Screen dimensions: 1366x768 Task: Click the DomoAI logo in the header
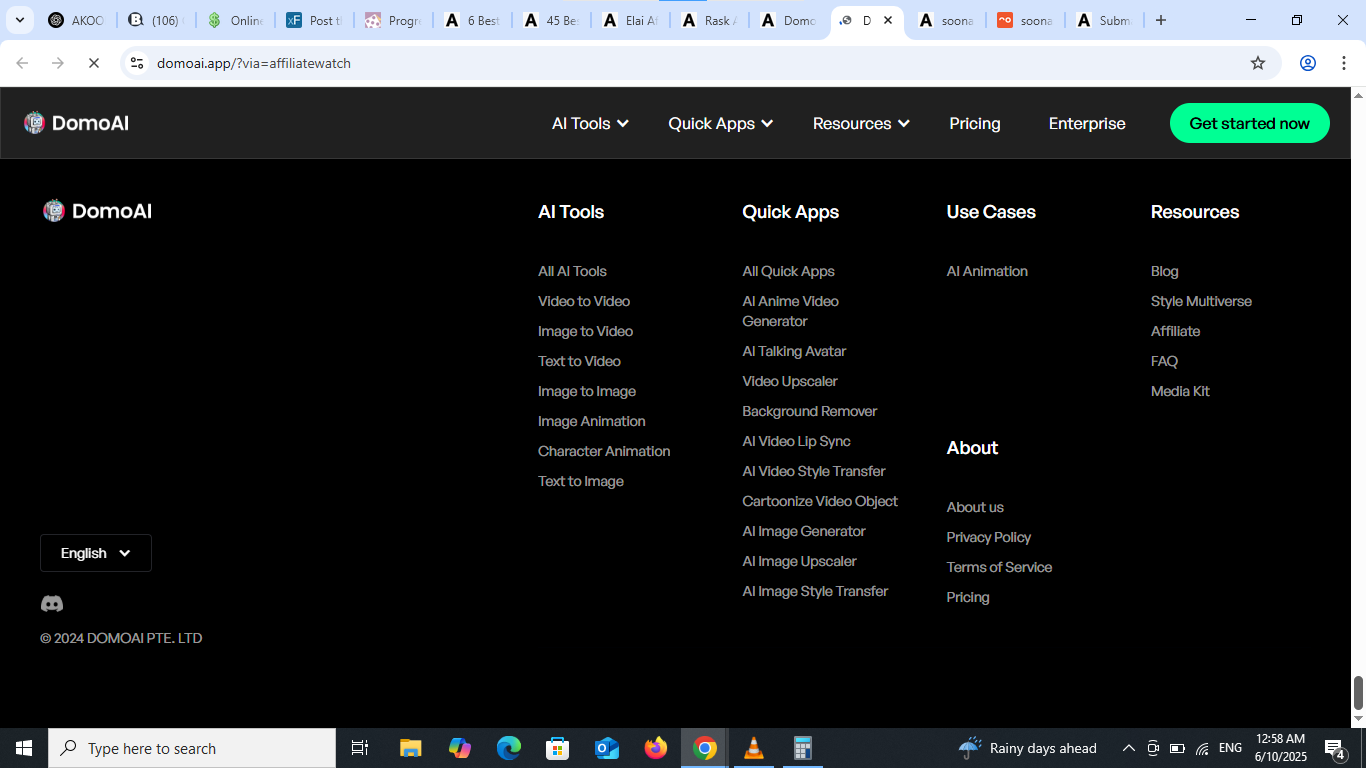coord(76,123)
